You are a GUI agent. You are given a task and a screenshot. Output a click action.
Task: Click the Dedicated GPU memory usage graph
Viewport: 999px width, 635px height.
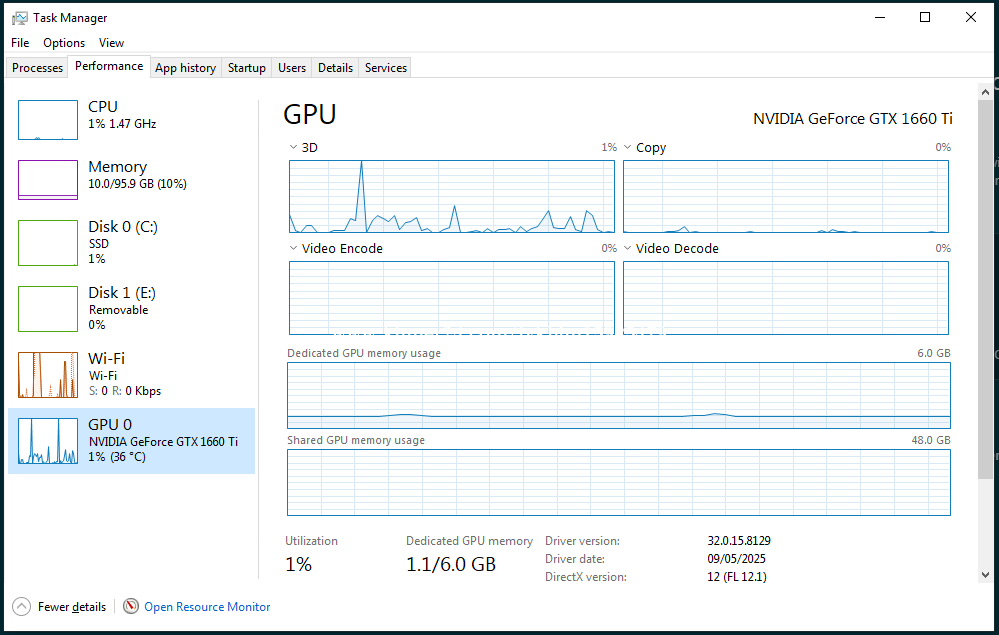coord(618,396)
